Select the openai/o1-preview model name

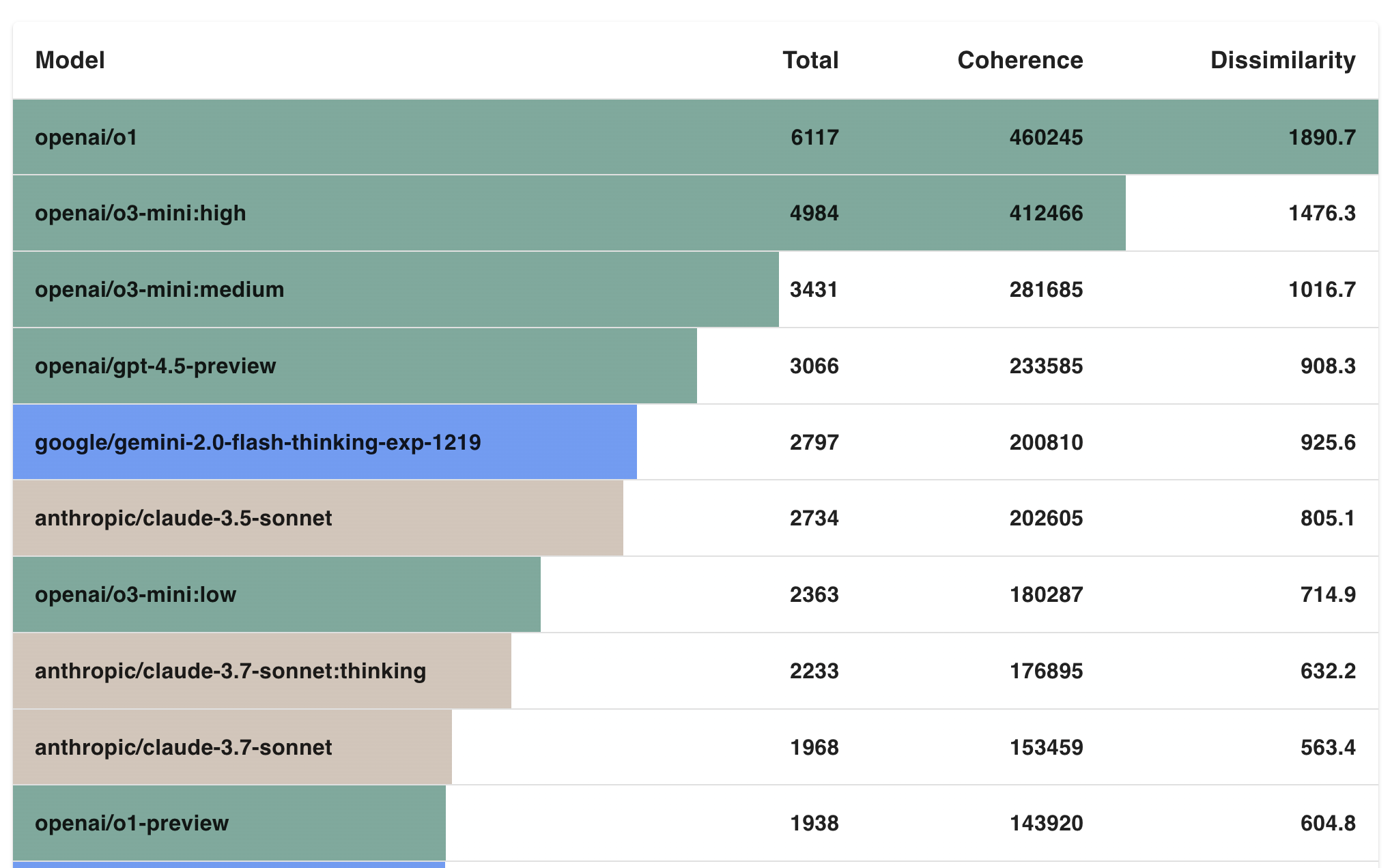coord(132,823)
